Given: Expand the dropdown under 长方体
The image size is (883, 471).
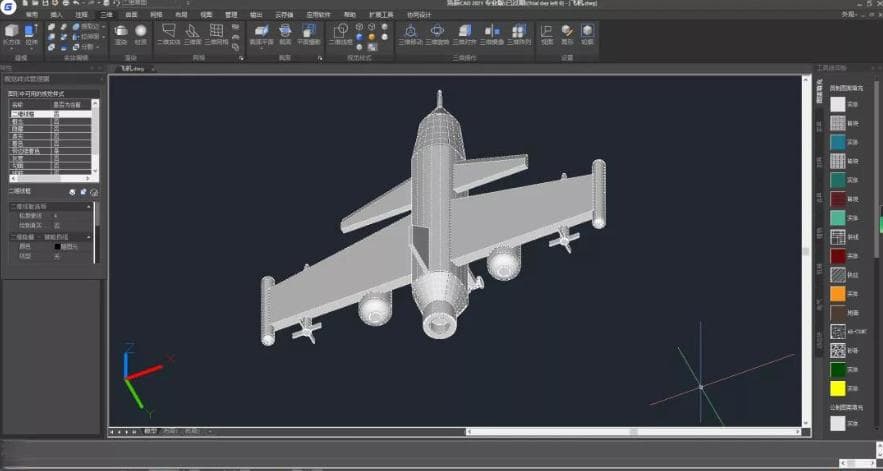Looking at the screenshot, I should 11,48.
